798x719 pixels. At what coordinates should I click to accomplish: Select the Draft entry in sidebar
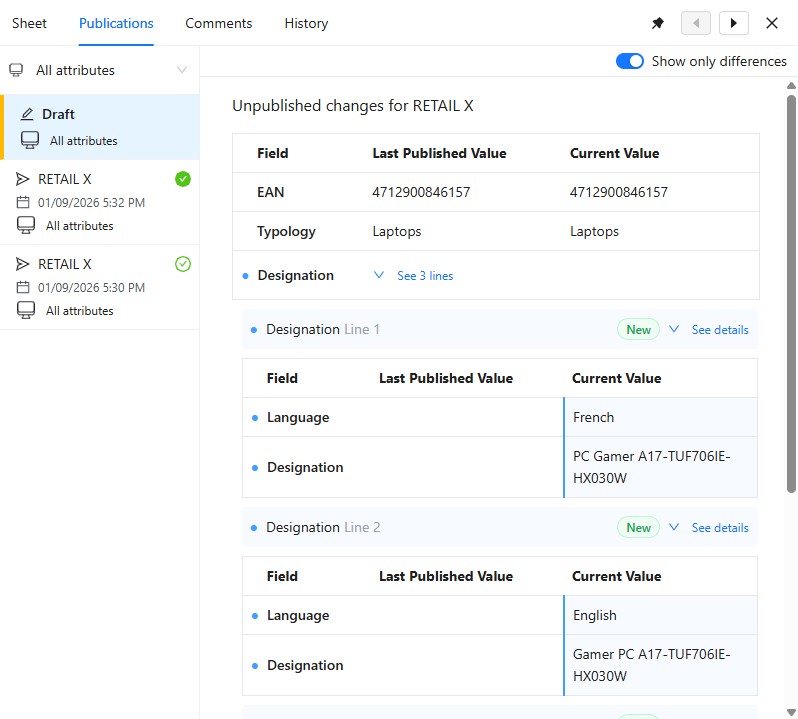(x=100, y=127)
